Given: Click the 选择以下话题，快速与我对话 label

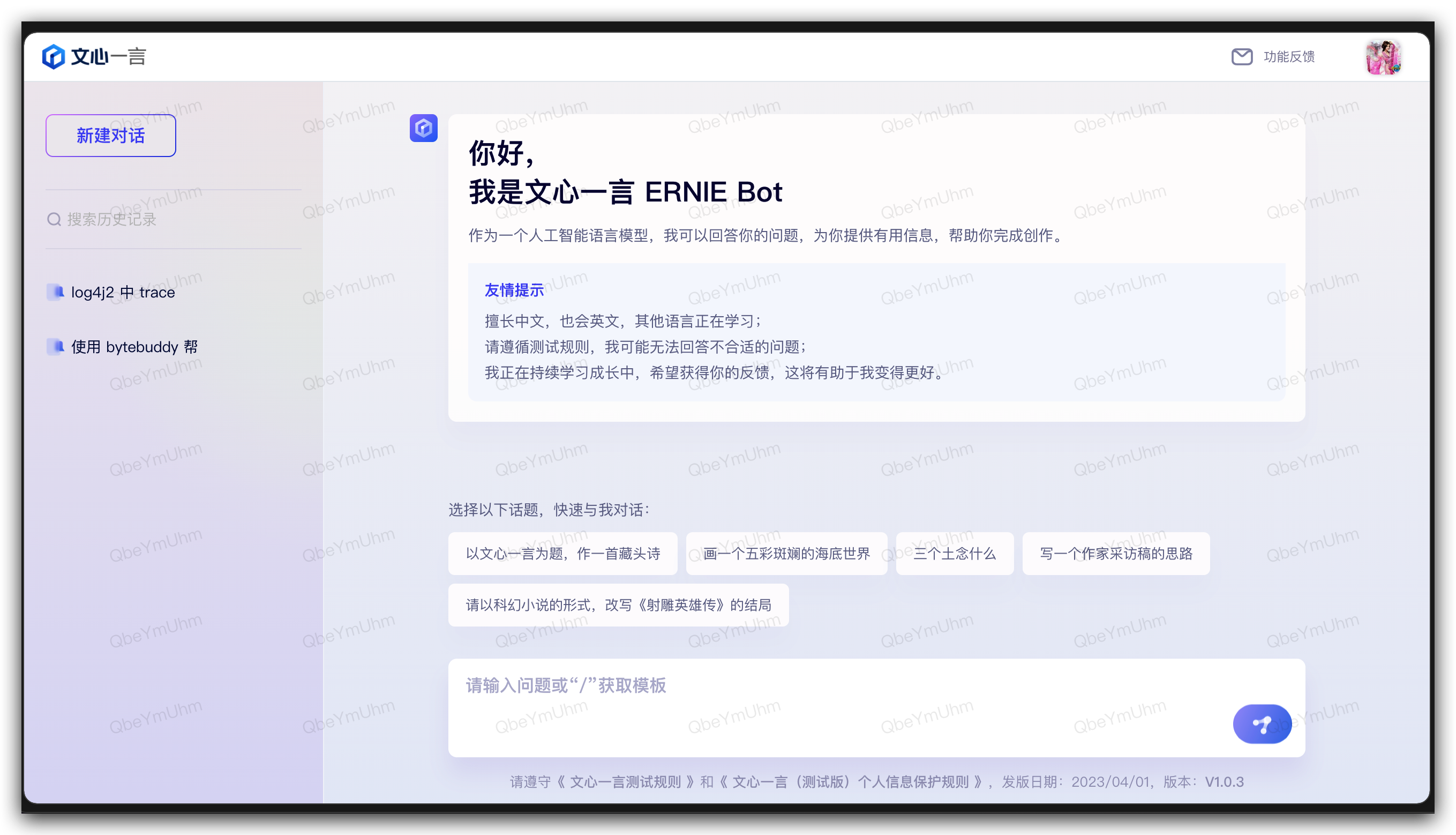Looking at the screenshot, I should (549, 509).
